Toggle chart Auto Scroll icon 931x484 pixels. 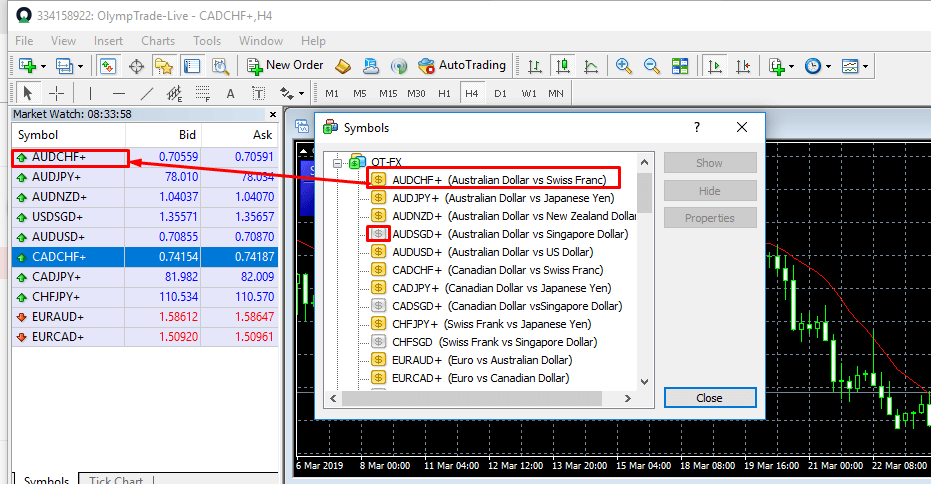715,66
